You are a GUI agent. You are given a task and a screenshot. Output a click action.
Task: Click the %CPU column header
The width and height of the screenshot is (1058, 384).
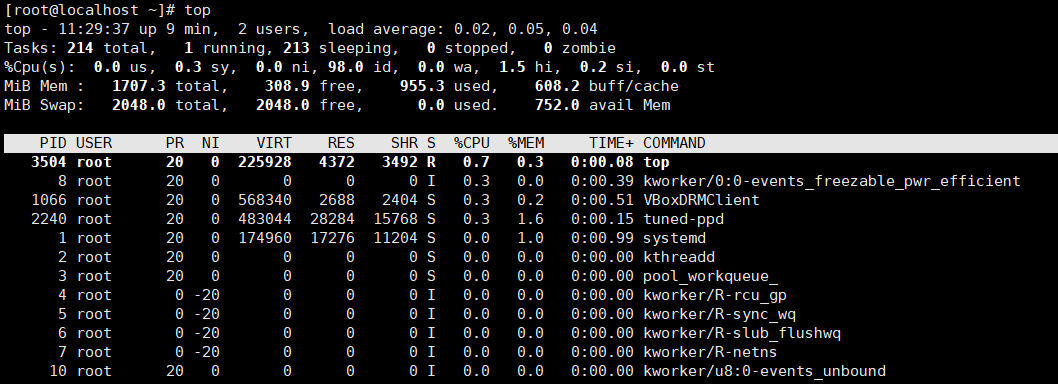(x=472, y=143)
